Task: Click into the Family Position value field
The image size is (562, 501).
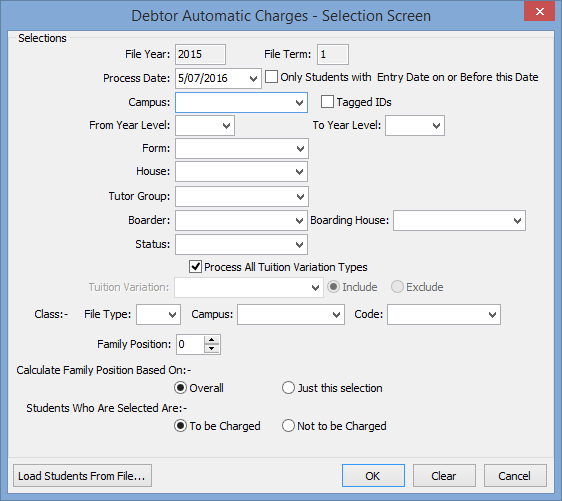Action: pos(190,344)
